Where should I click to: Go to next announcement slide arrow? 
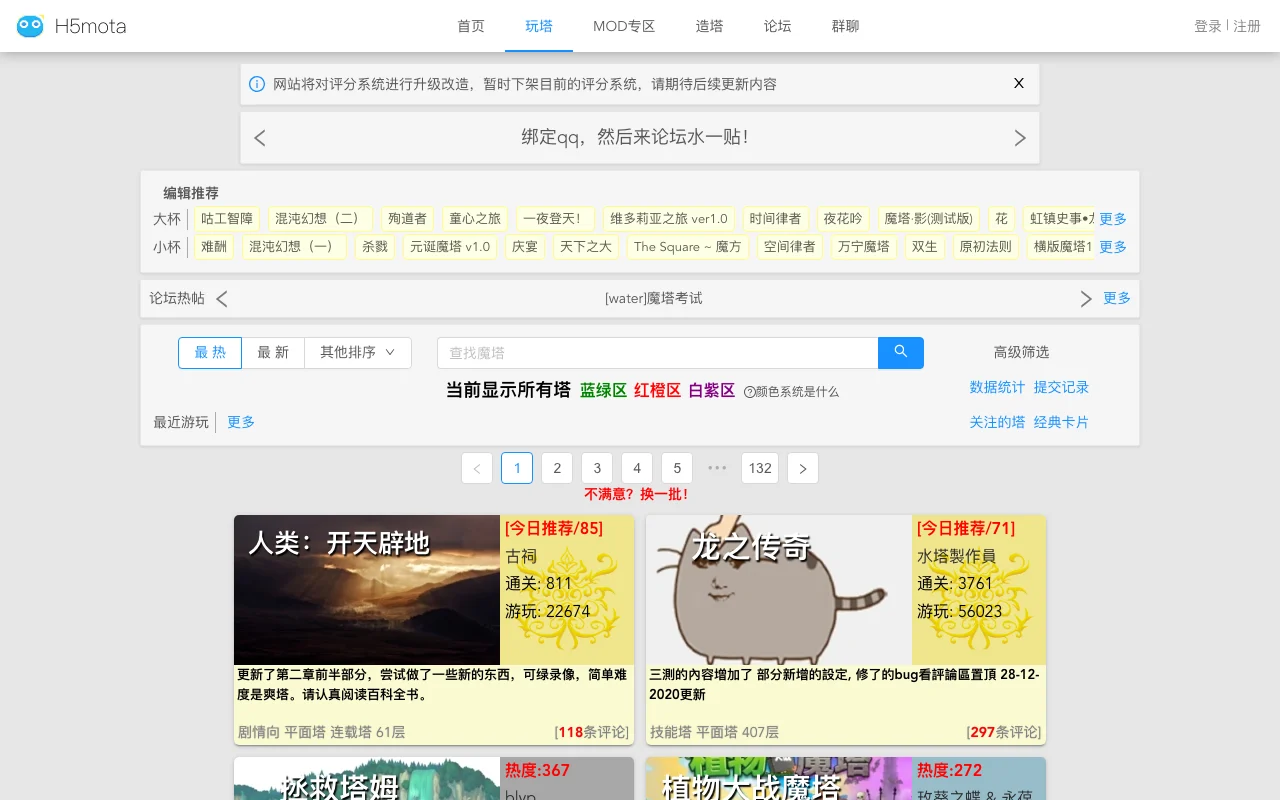(x=1020, y=138)
